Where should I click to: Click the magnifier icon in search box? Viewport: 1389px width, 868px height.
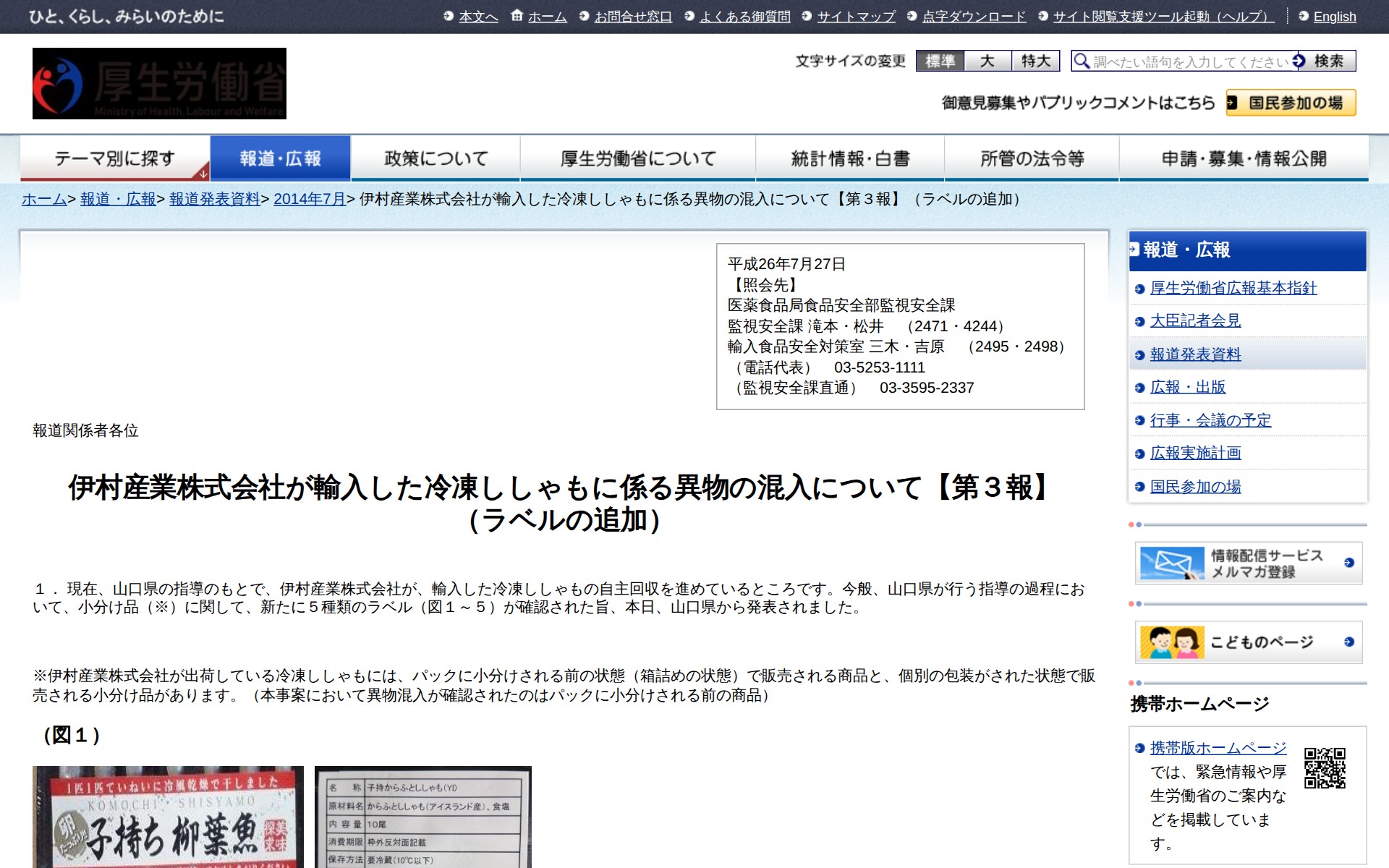(1082, 61)
